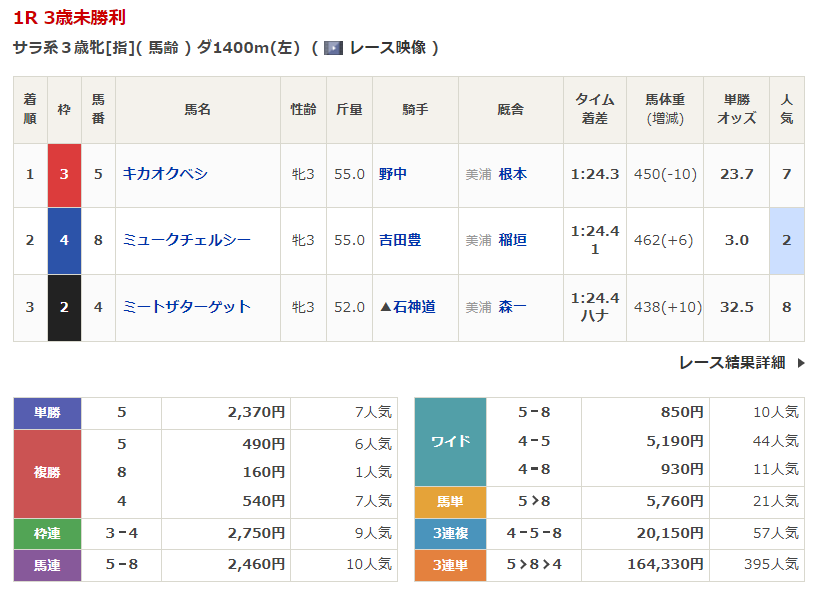Screen dimensions: 818x592
Task: Open trainer 根本's page
Action: (x=512, y=174)
